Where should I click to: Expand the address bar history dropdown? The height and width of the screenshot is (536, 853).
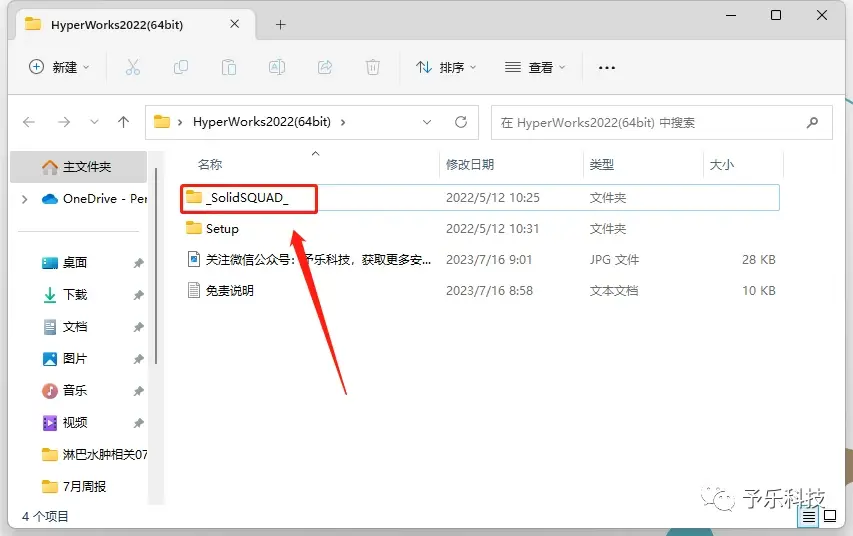pyautogui.click(x=427, y=122)
